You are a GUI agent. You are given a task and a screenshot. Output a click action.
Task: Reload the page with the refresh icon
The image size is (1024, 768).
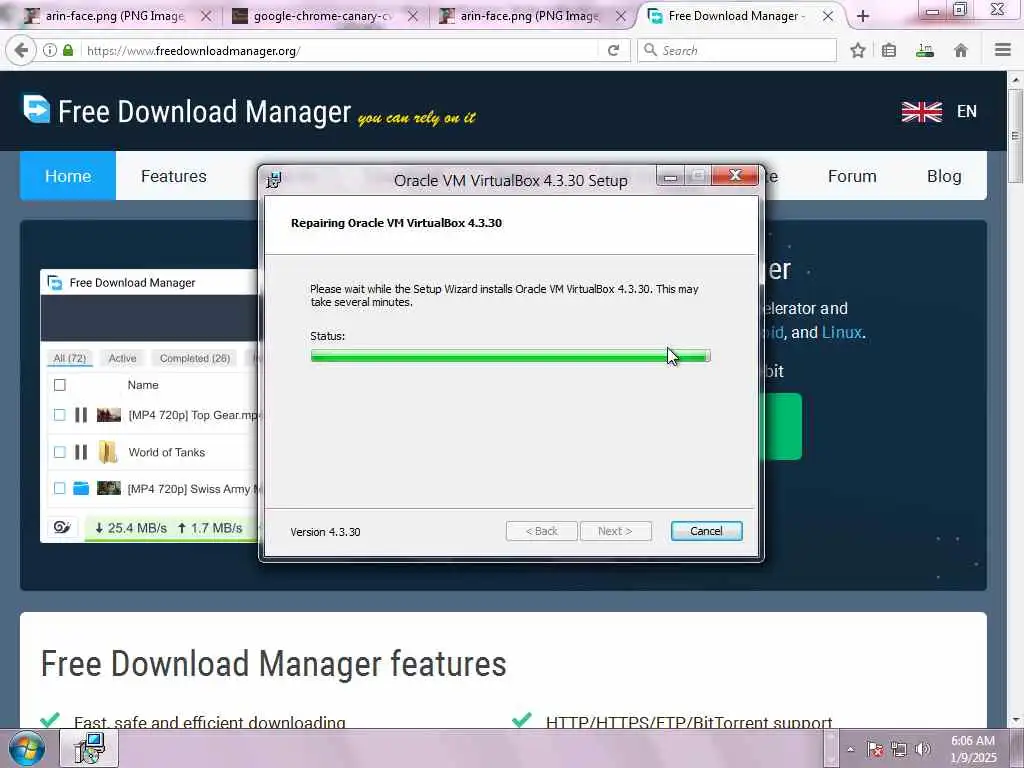(613, 50)
